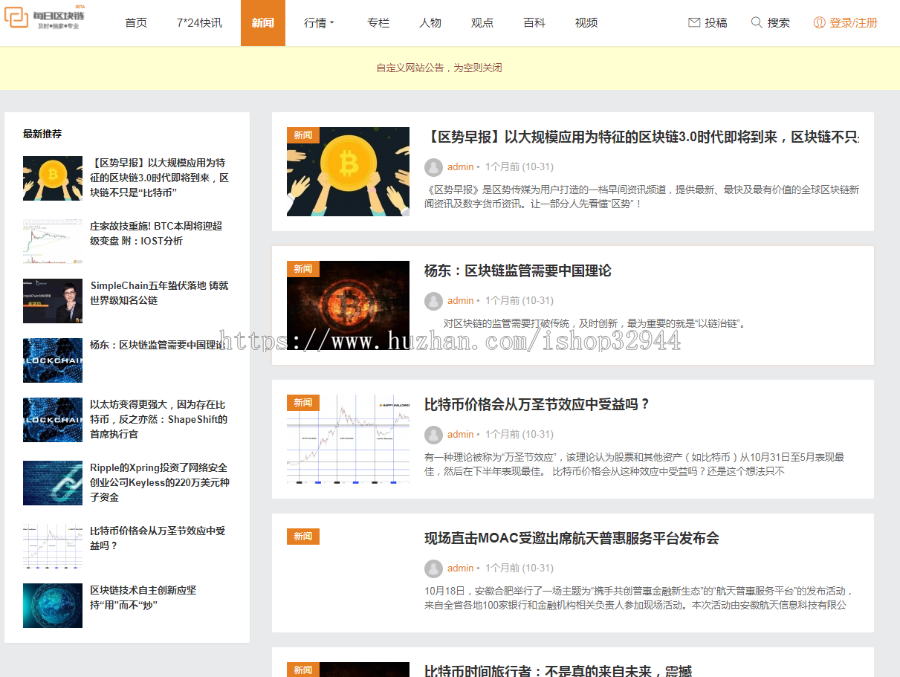Viewport: 900px width, 677px height.
Task: Click summary text starting 《区势早报》是区势传媒
Action: coord(642,197)
